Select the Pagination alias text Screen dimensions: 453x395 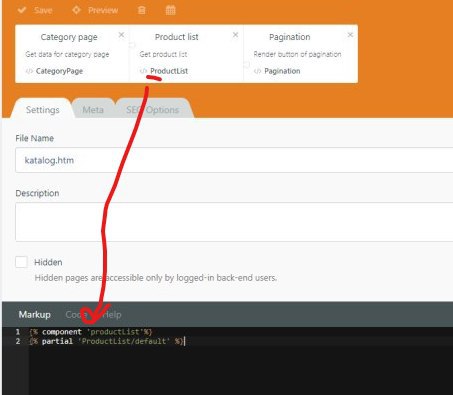282,71
